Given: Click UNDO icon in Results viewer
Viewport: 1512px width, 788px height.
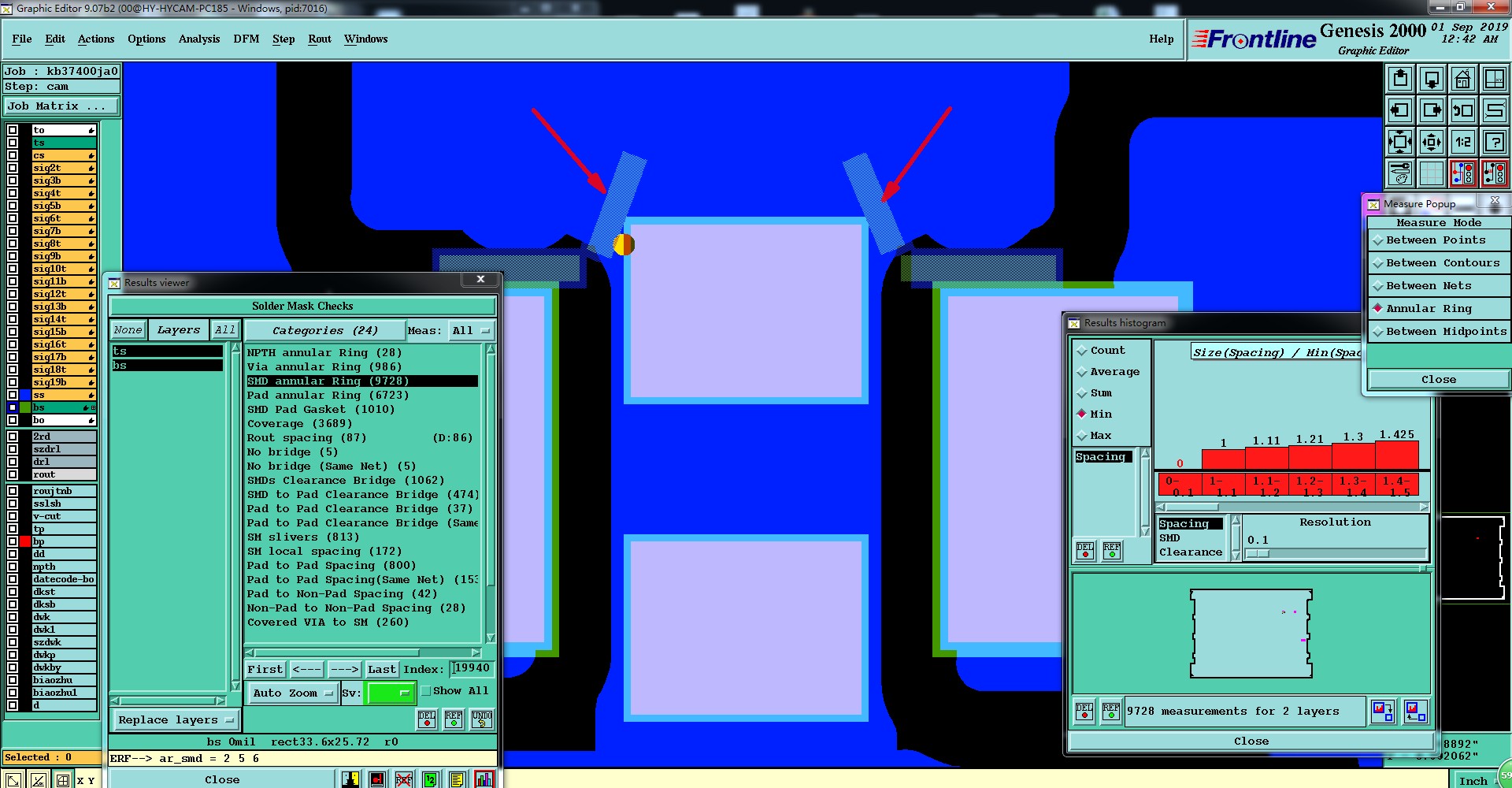Looking at the screenshot, I should click(x=482, y=719).
